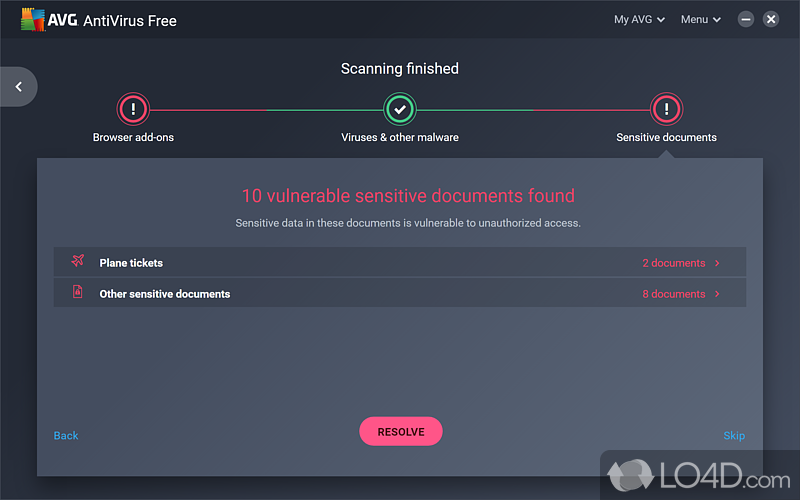Expand the 2 documents plane tickets chevron
The height and width of the screenshot is (500, 800).
717,263
